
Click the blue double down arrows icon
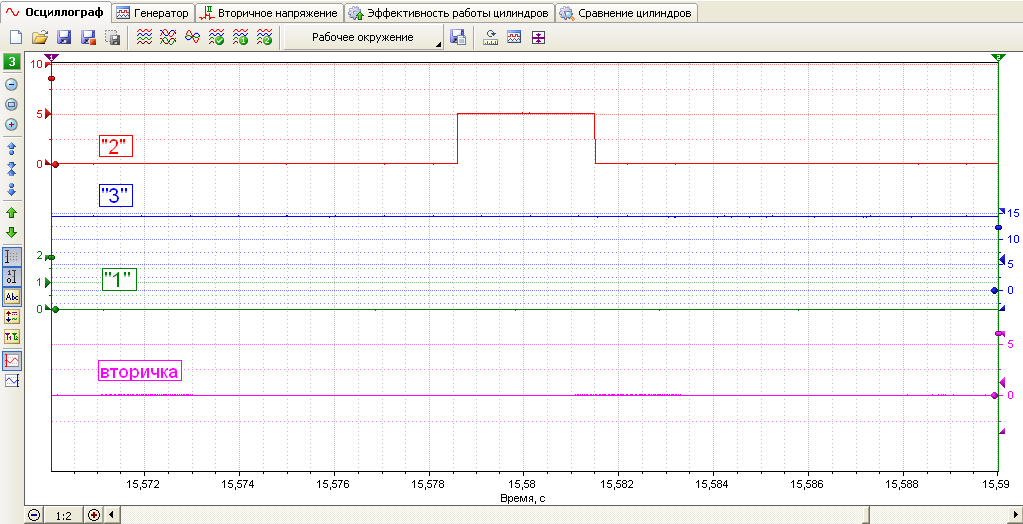click(x=12, y=189)
